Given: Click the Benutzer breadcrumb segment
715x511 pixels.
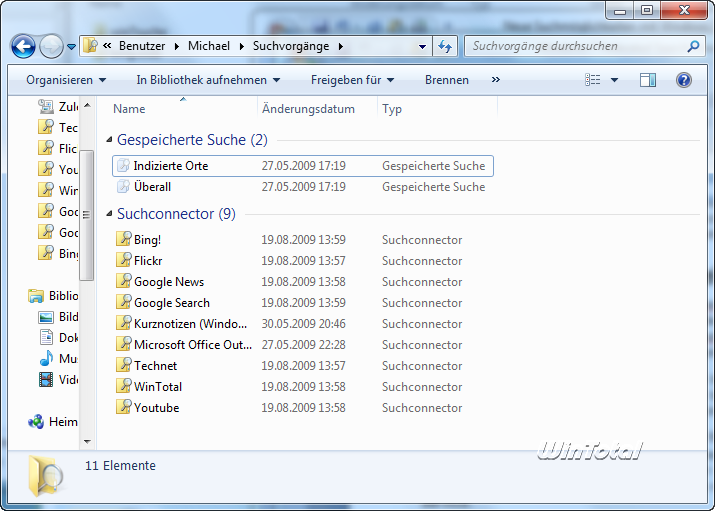Looking at the screenshot, I should click(142, 46).
